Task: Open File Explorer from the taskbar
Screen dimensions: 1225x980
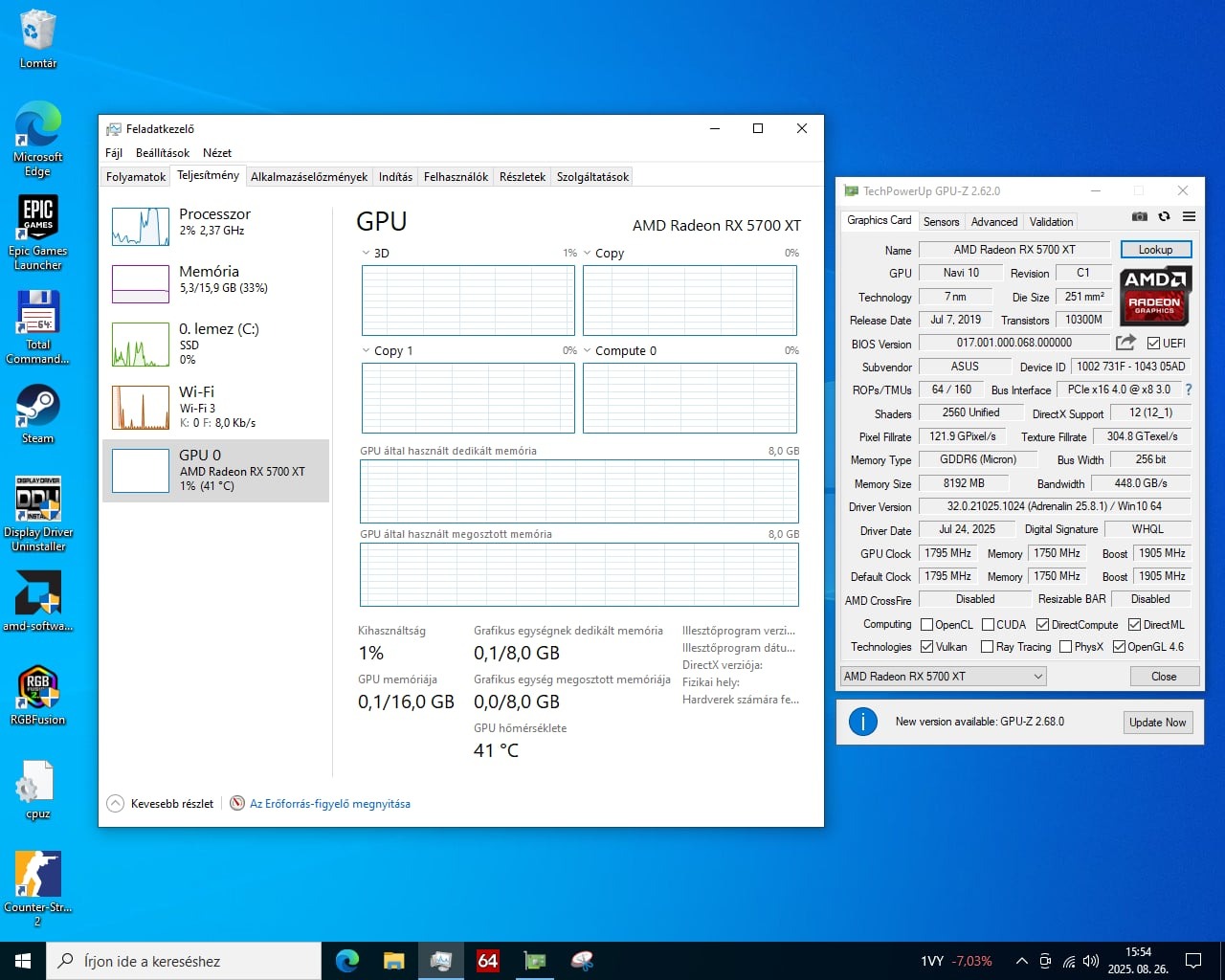Action: 393,961
